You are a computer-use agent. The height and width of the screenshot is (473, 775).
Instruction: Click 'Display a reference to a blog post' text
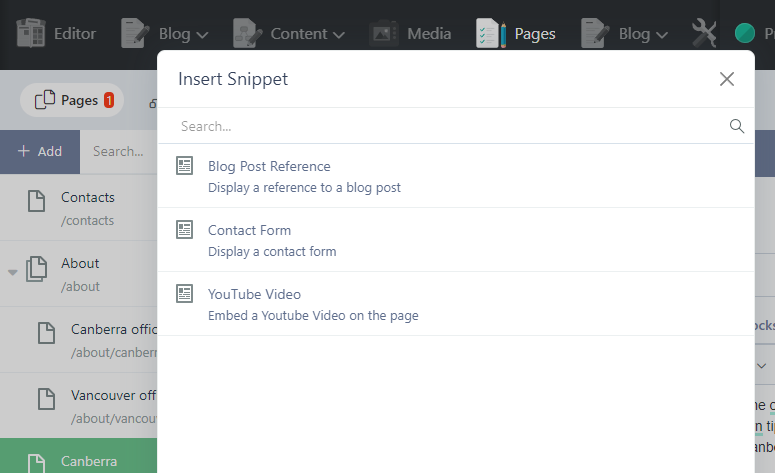(304, 188)
